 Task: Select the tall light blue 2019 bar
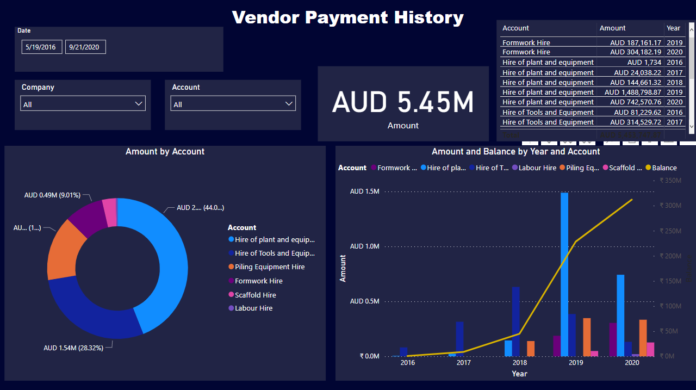pyautogui.click(x=564, y=274)
